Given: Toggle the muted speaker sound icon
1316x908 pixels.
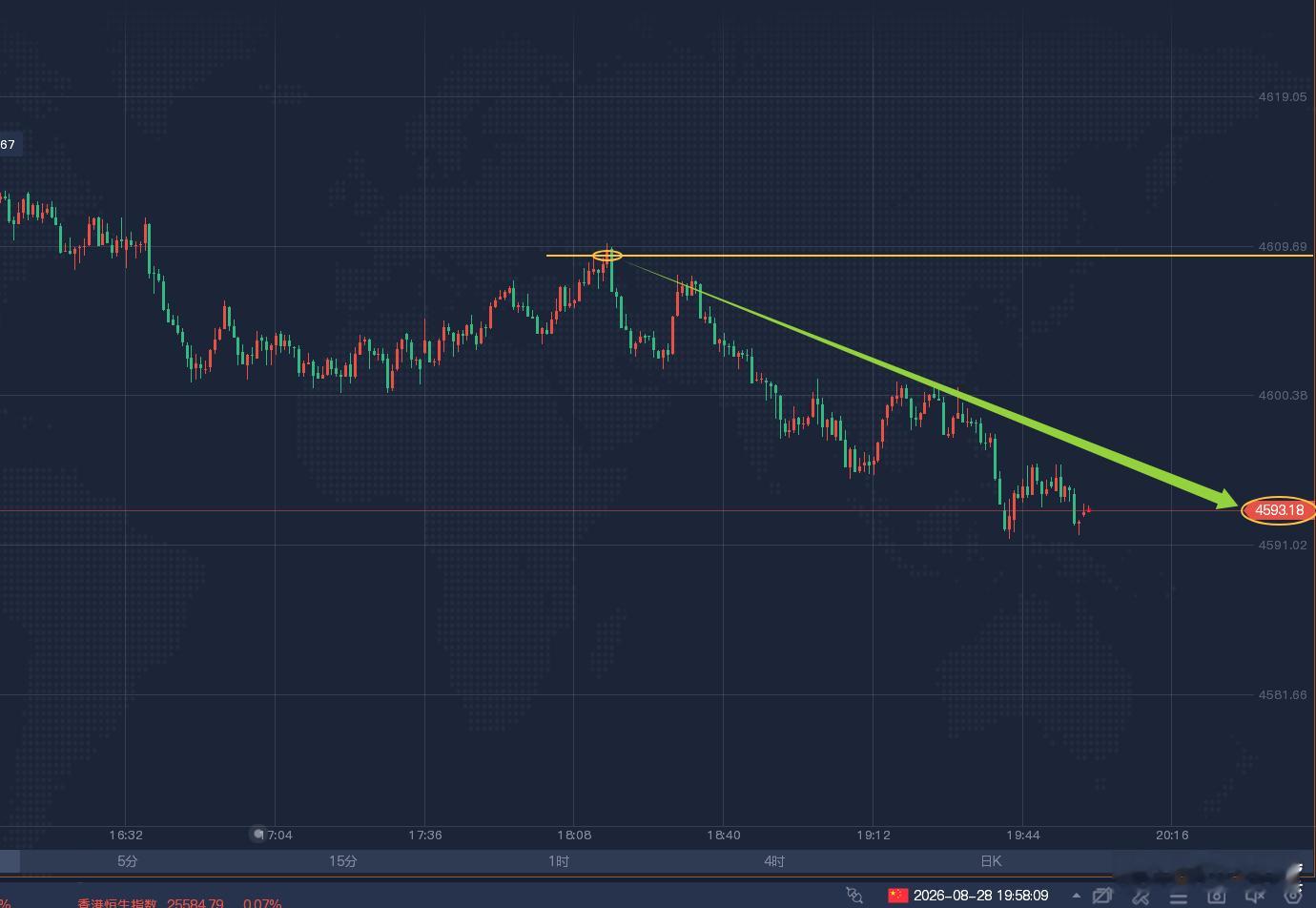Looking at the screenshot, I should tap(1255, 896).
